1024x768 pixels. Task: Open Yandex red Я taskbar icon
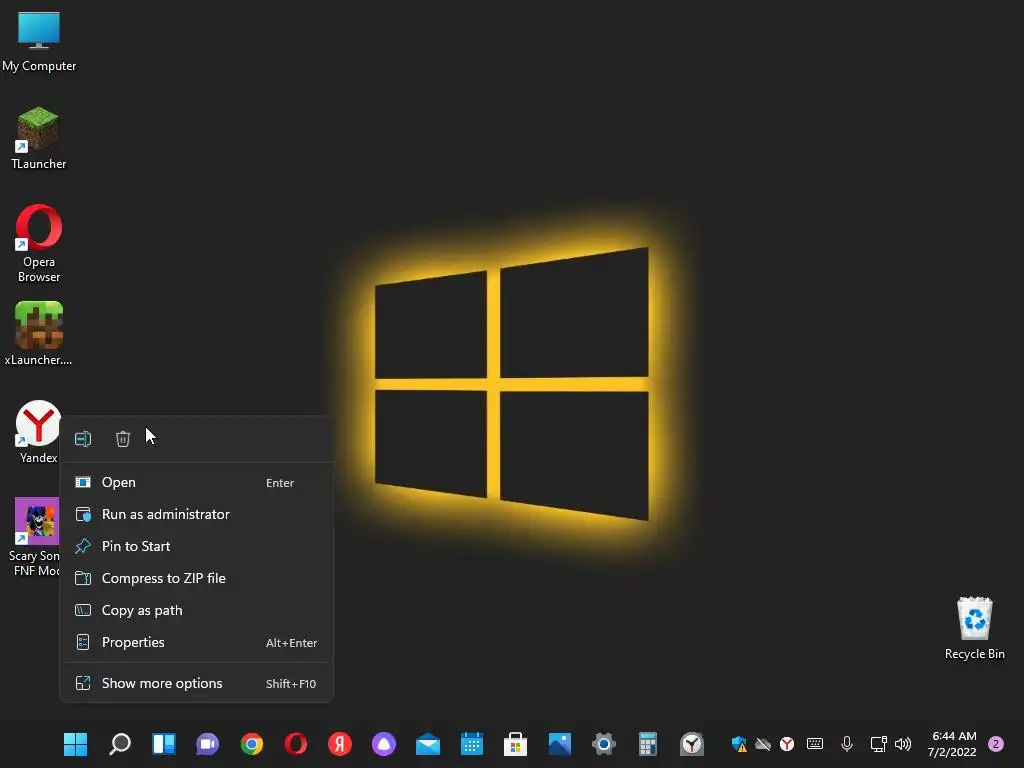point(340,744)
